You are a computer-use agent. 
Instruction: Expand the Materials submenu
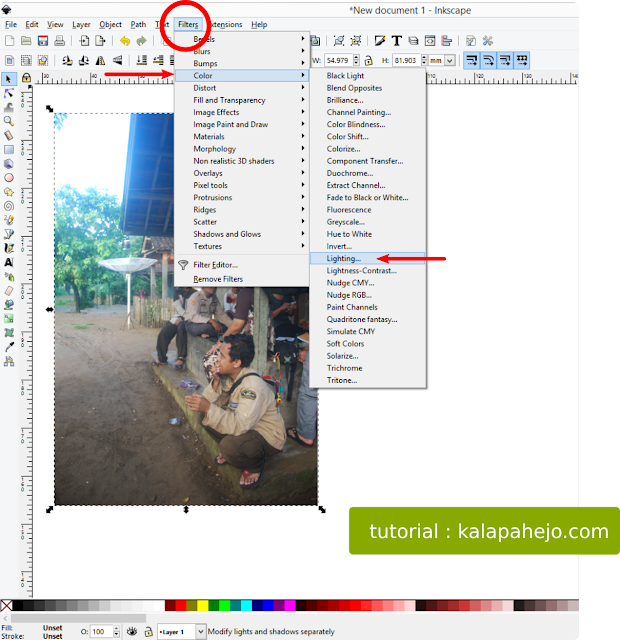point(241,137)
